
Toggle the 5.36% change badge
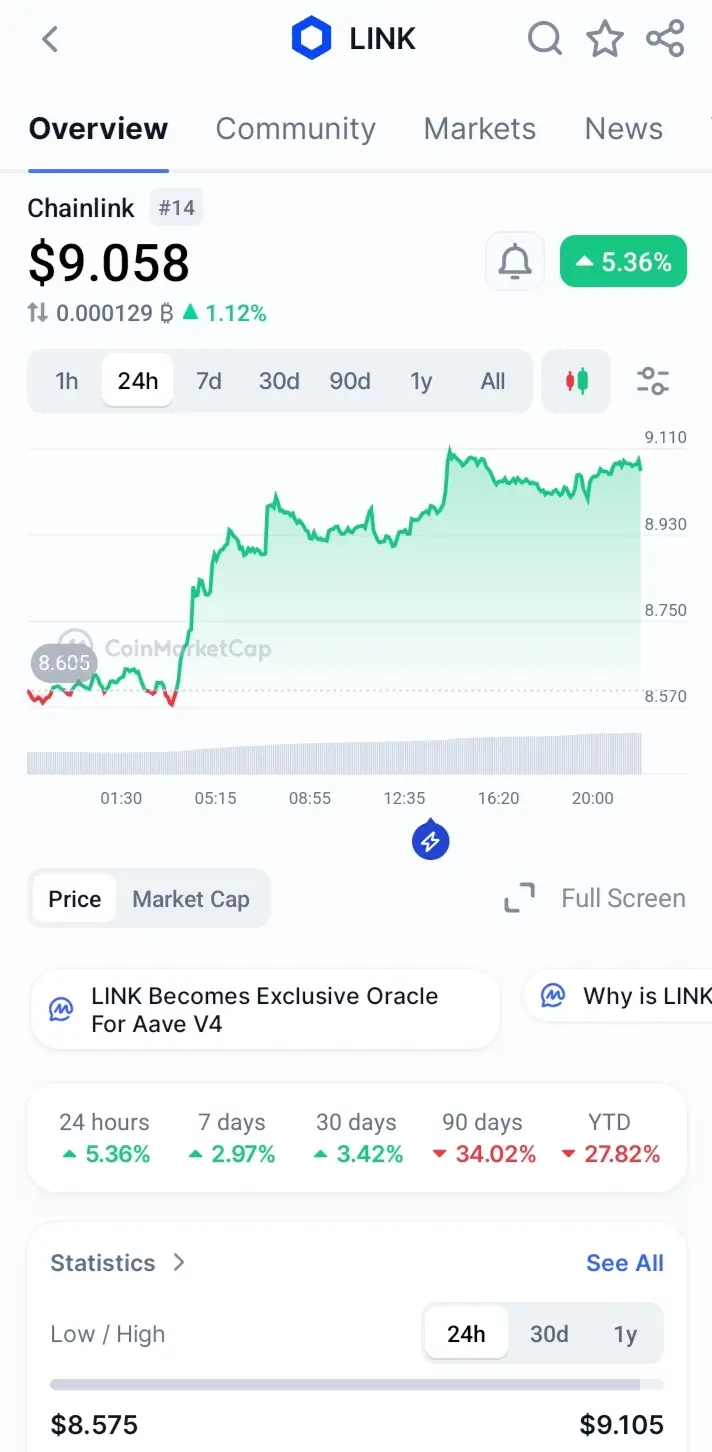pos(623,262)
